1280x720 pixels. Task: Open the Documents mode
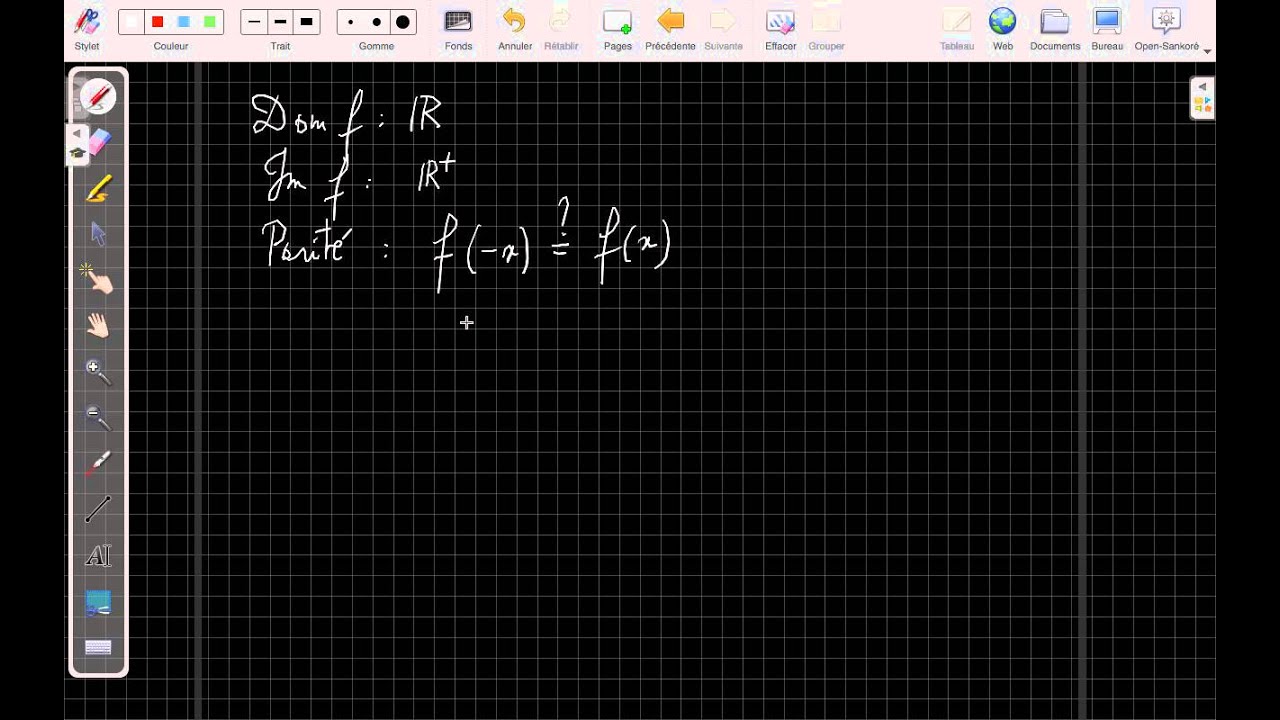point(1055,28)
